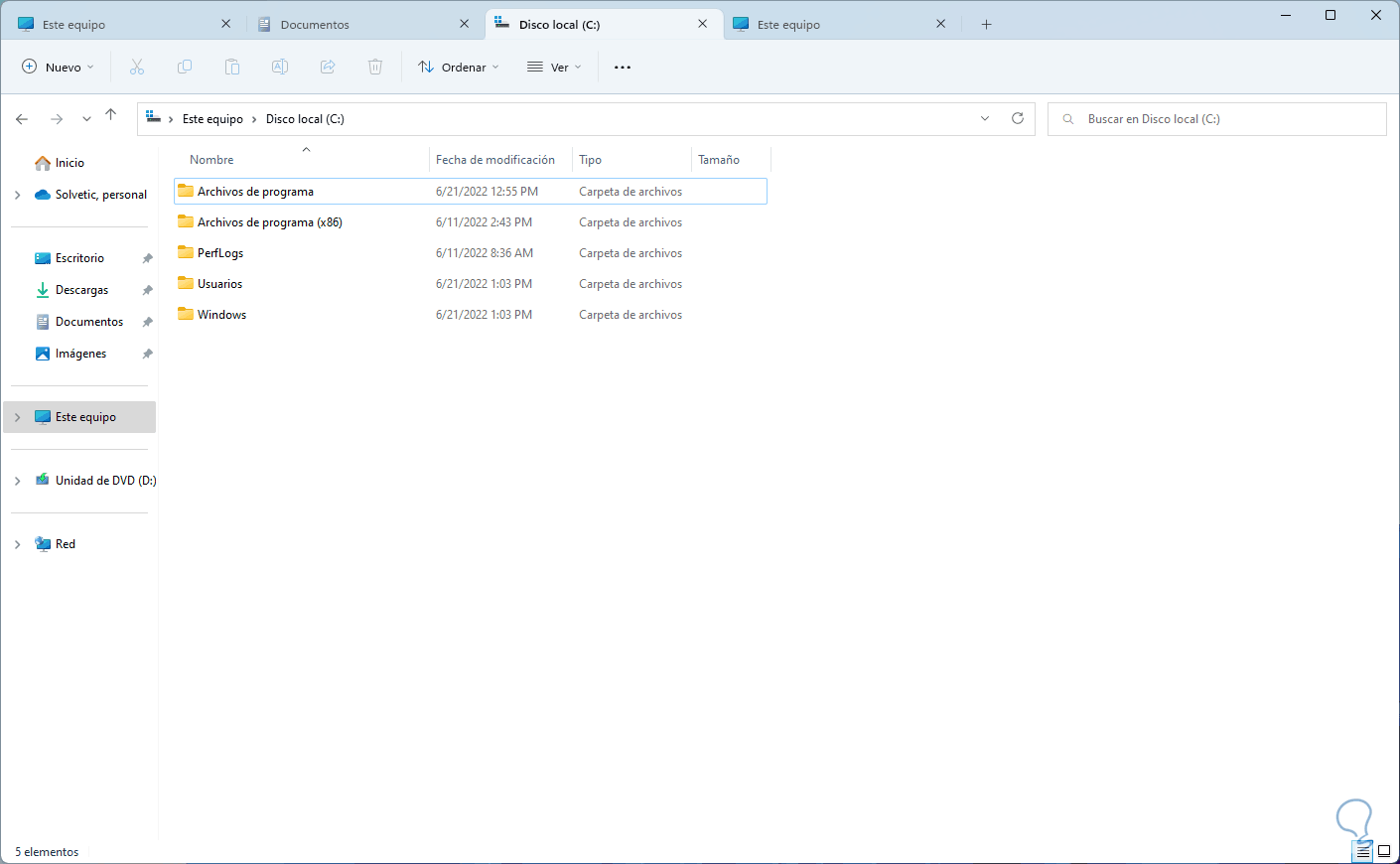1400x864 pixels.
Task: Switch to the last Este equipo tab
Action: tap(840, 24)
